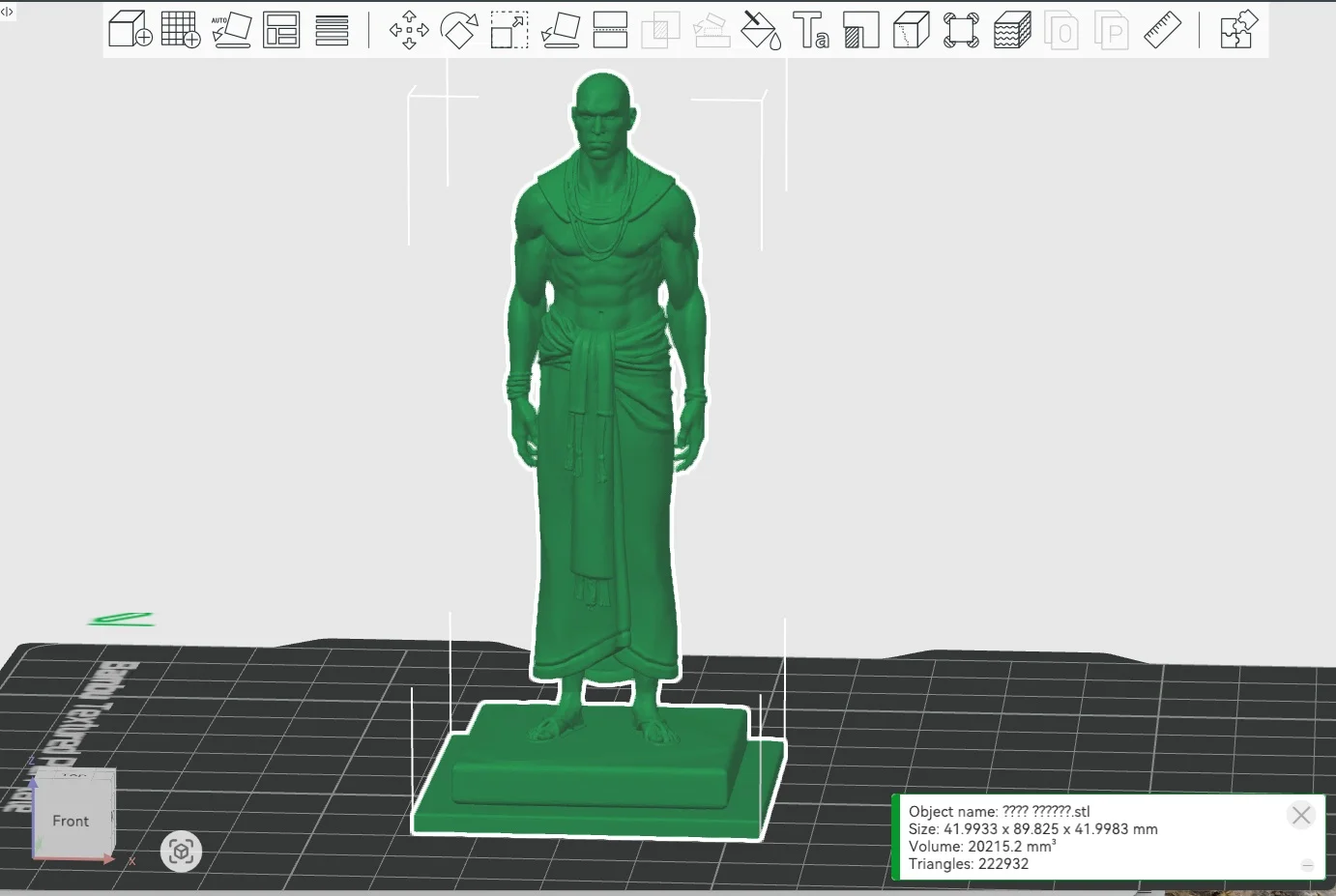Open the Brim ears tool
The height and width of the screenshot is (896, 1336).
pos(961,30)
